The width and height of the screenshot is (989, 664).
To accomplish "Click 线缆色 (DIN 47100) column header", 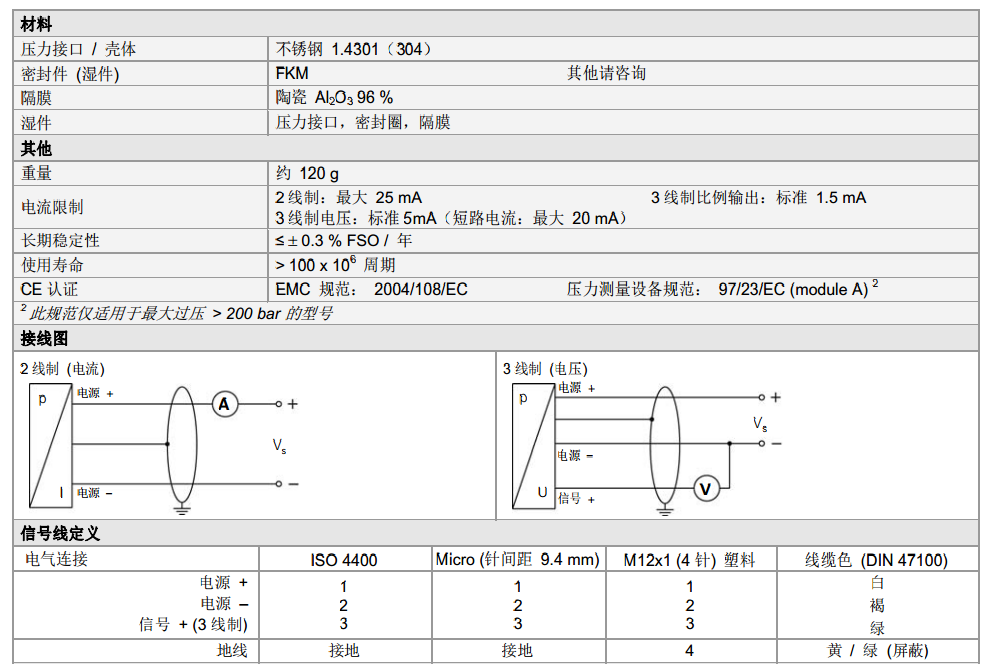I will [876, 560].
